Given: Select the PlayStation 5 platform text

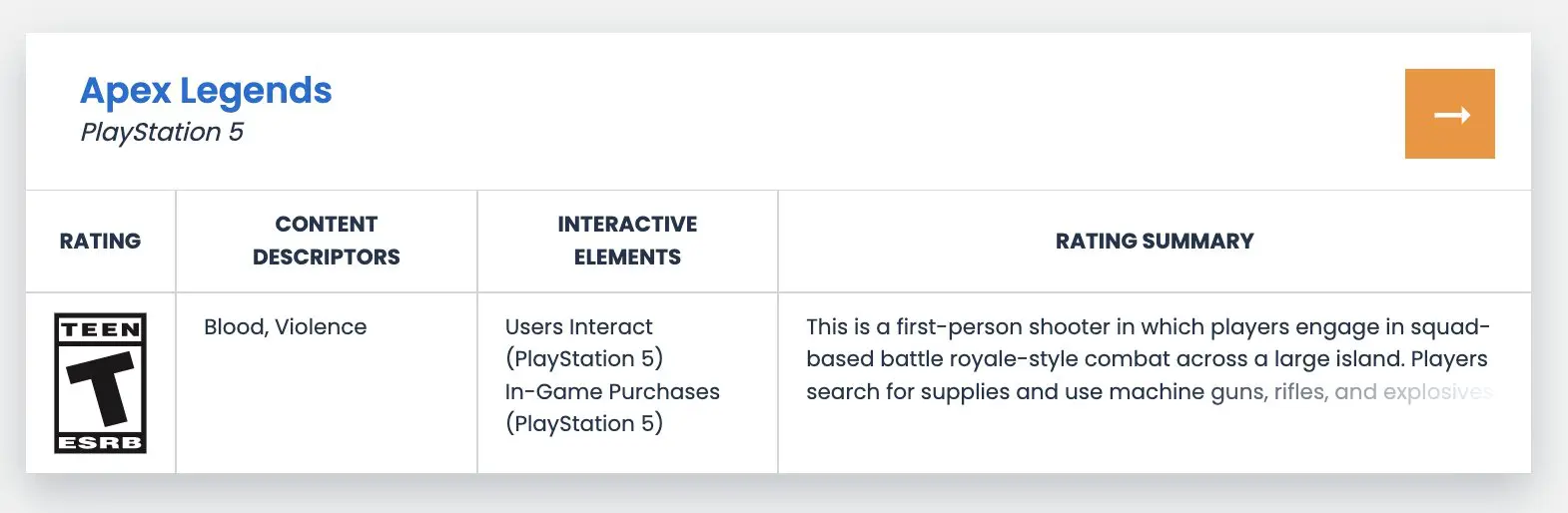Looking at the screenshot, I should pos(162,133).
